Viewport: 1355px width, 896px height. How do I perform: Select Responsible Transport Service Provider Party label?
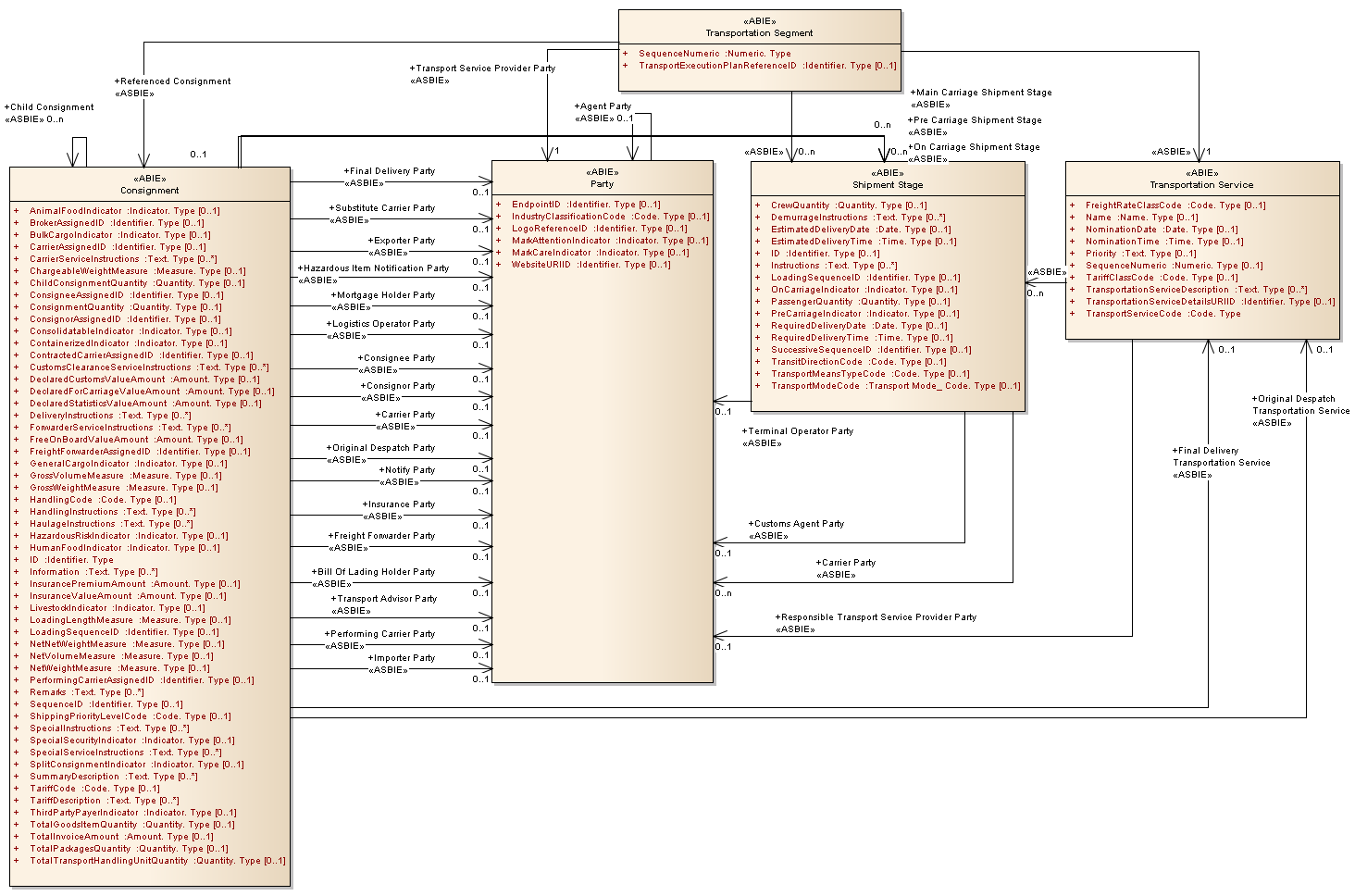(x=876, y=617)
